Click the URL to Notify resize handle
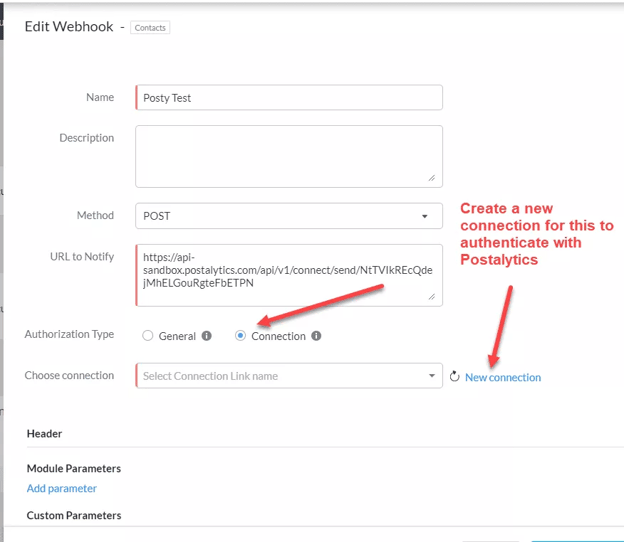Screen dimensions: 624x542 point(432,296)
